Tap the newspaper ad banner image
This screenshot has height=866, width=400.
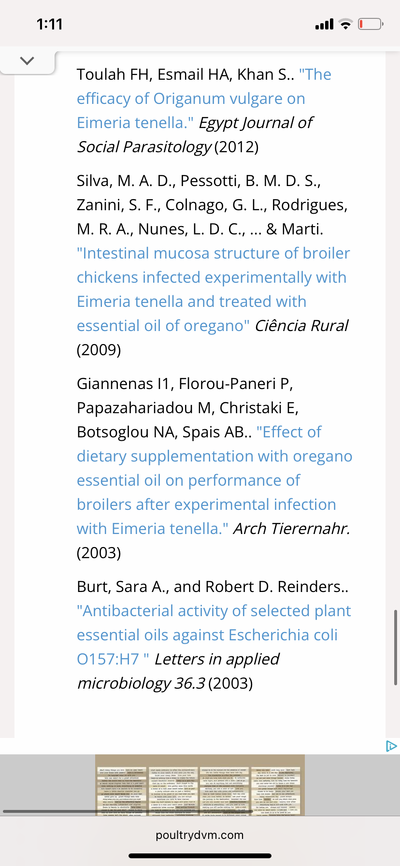pos(200,785)
